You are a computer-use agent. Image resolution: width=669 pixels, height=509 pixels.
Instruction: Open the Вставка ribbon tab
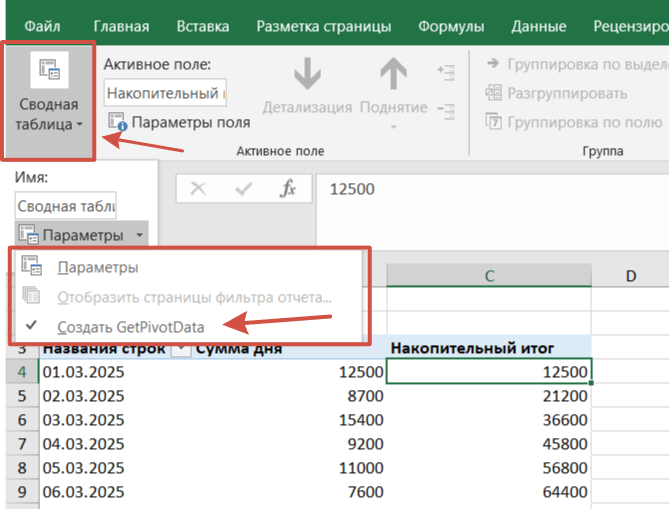click(x=203, y=26)
